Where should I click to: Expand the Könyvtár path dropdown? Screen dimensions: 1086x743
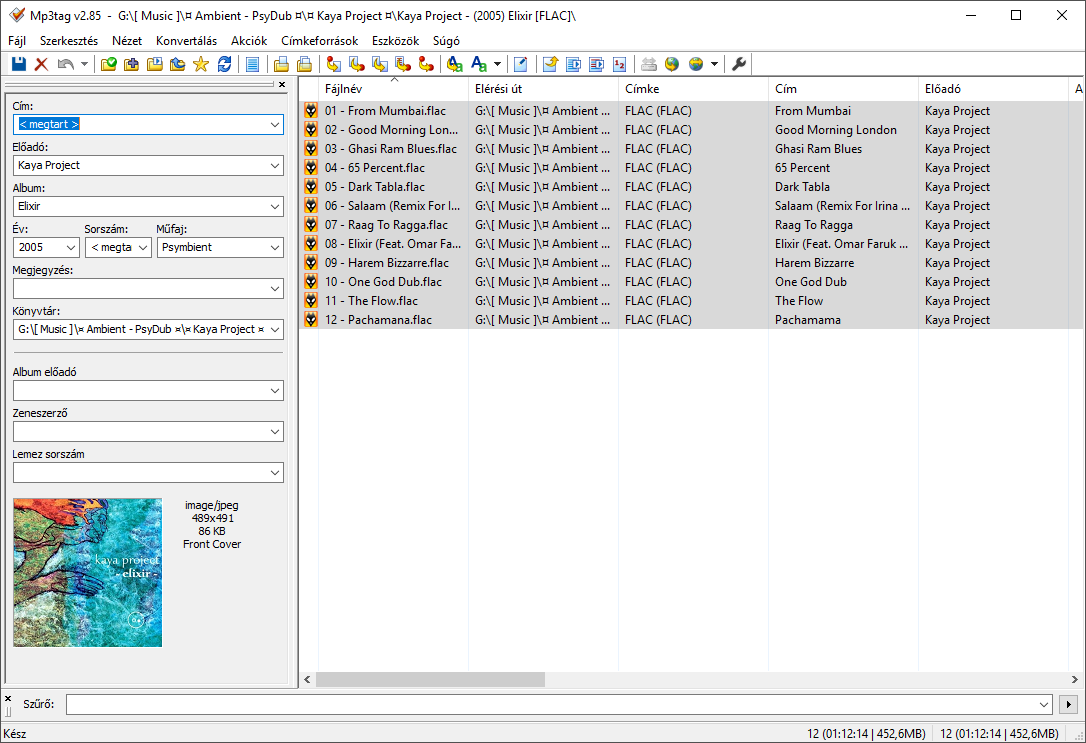click(274, 330)
